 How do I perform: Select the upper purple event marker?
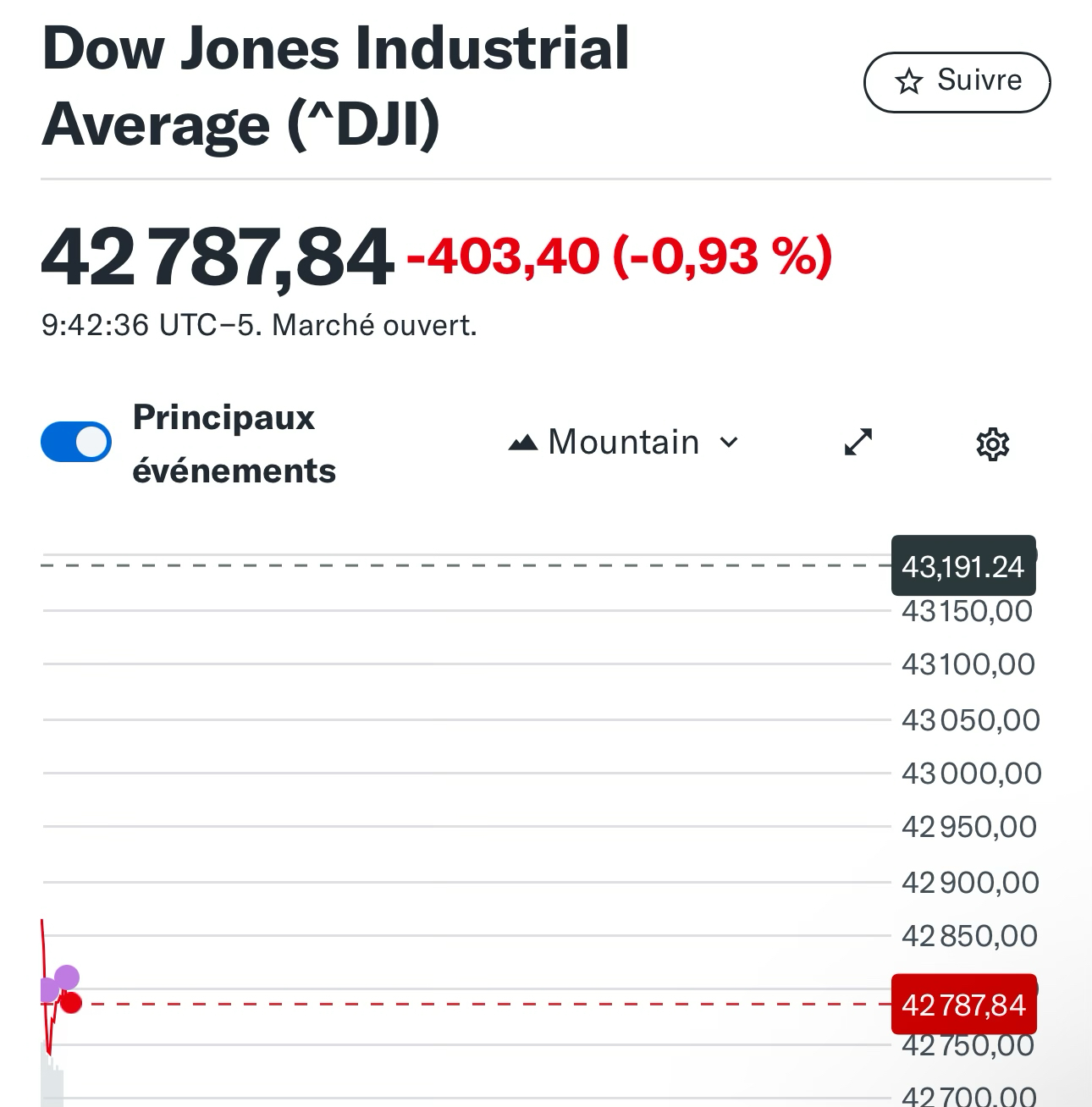67,978
